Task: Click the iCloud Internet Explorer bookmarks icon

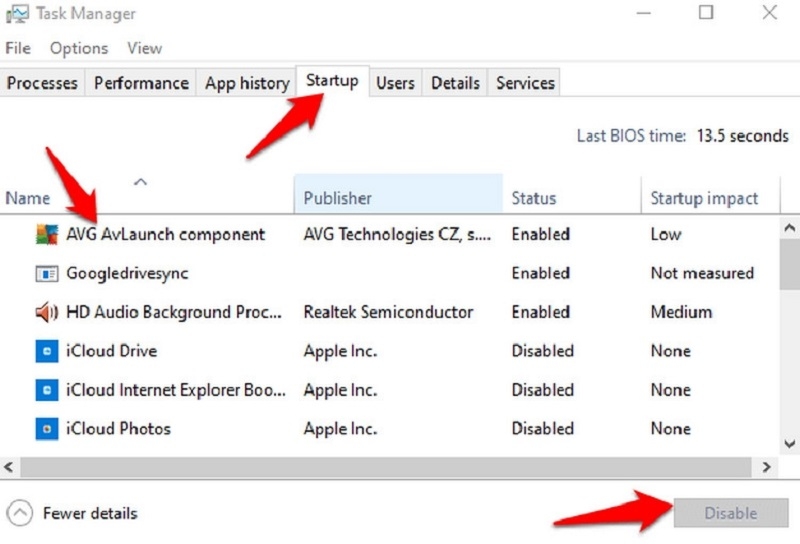Action: coord(46,390)
